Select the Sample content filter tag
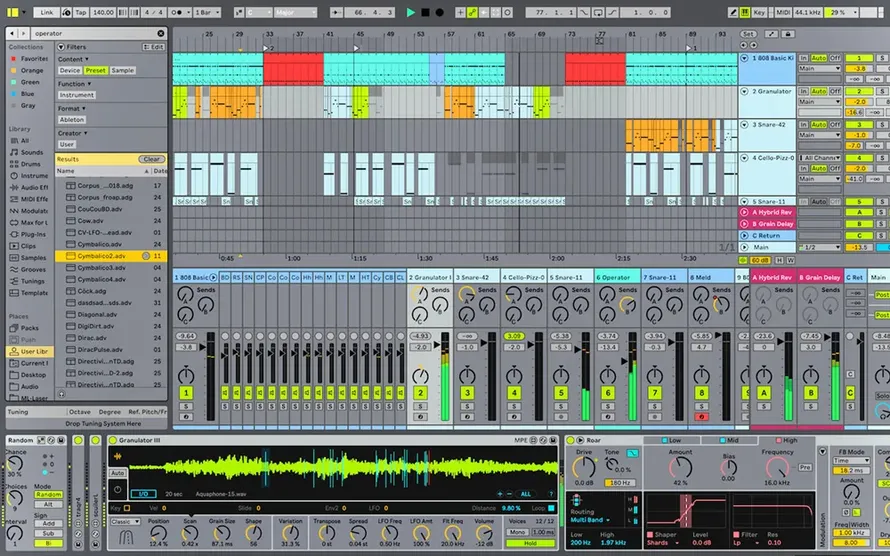This screenshot has height=556, width=890. click(123, 70)
